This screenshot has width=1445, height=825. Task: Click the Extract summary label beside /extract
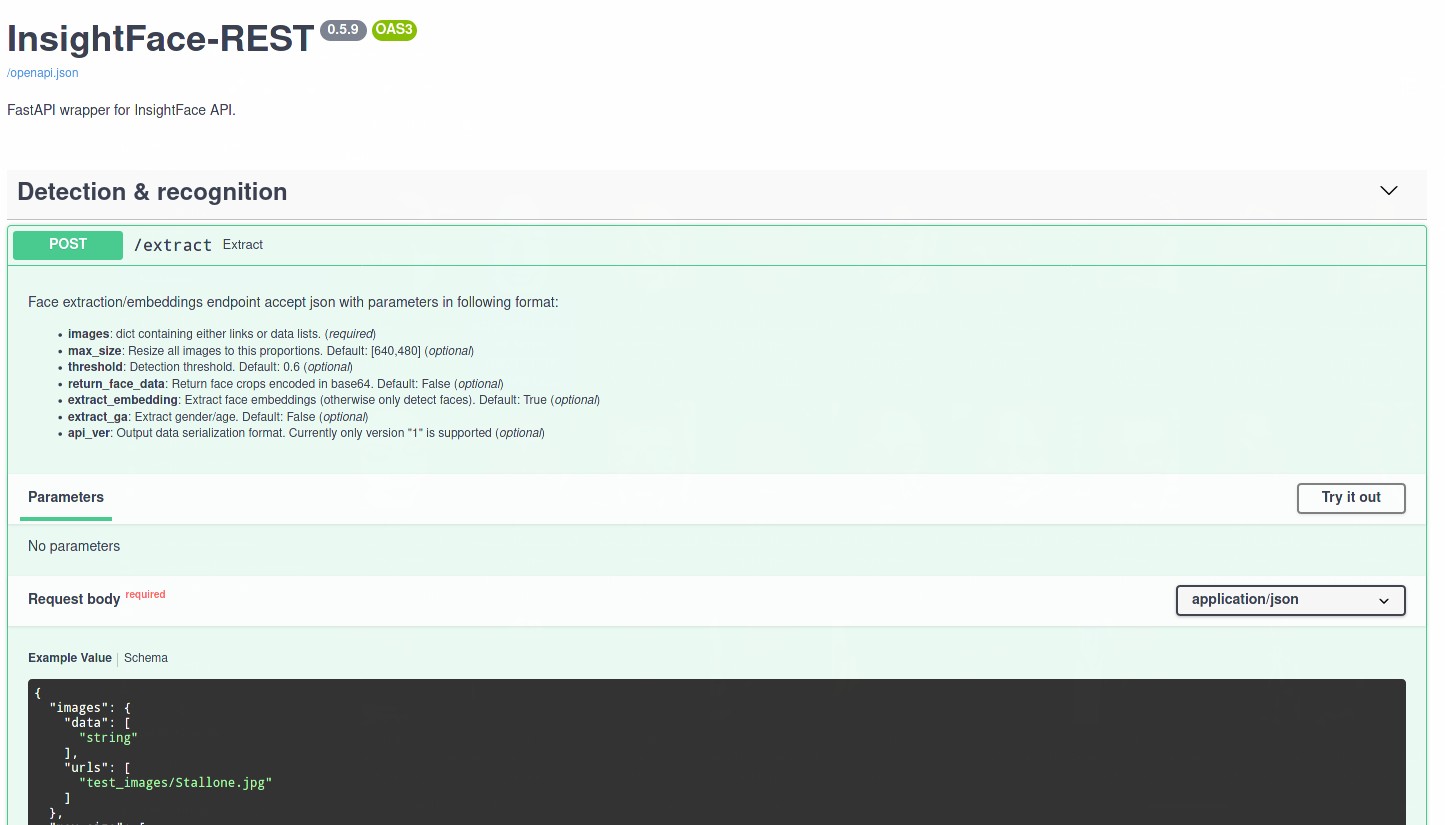point(243,245)
